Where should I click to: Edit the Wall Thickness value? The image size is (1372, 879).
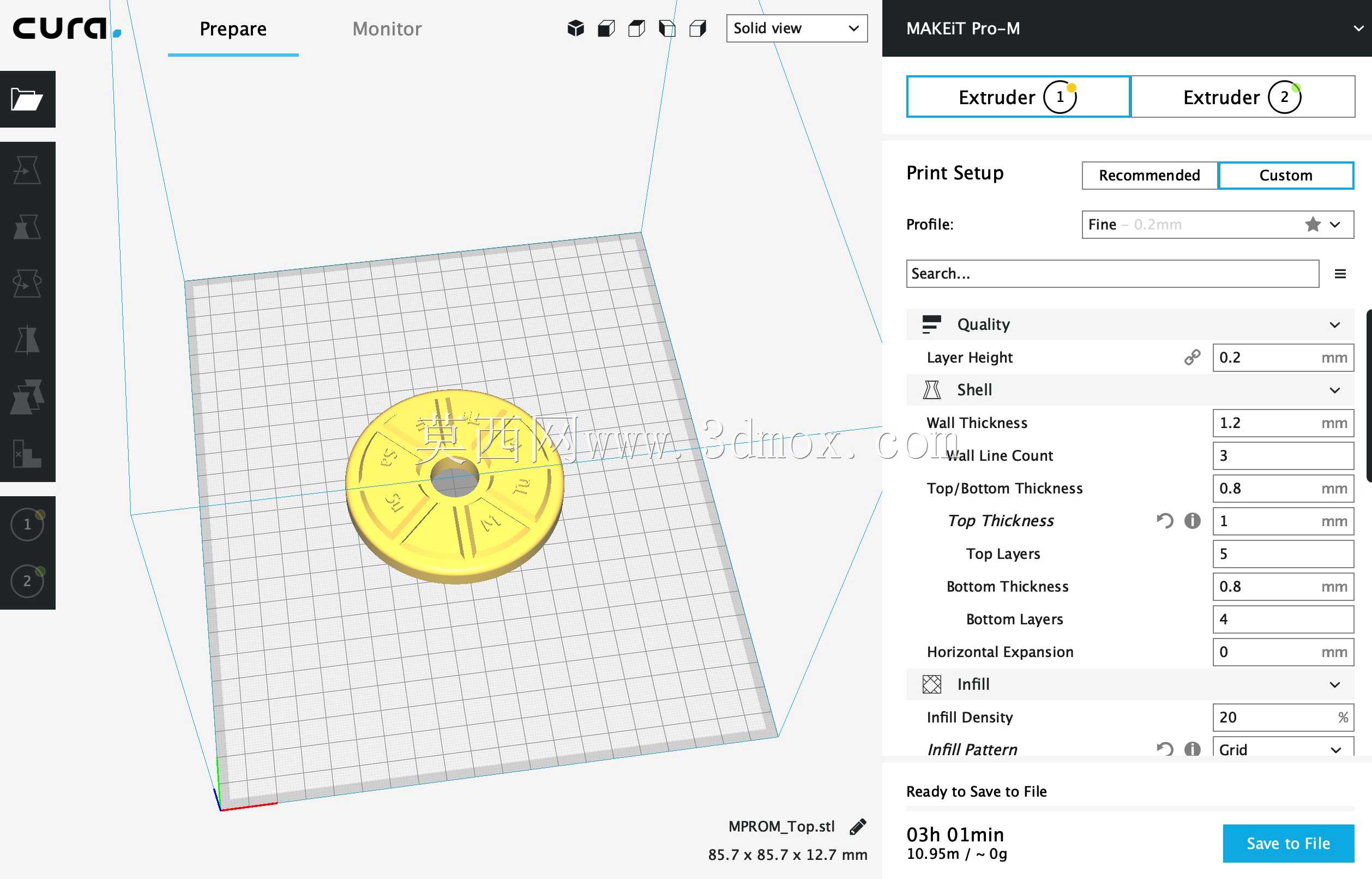(1283, 423)
